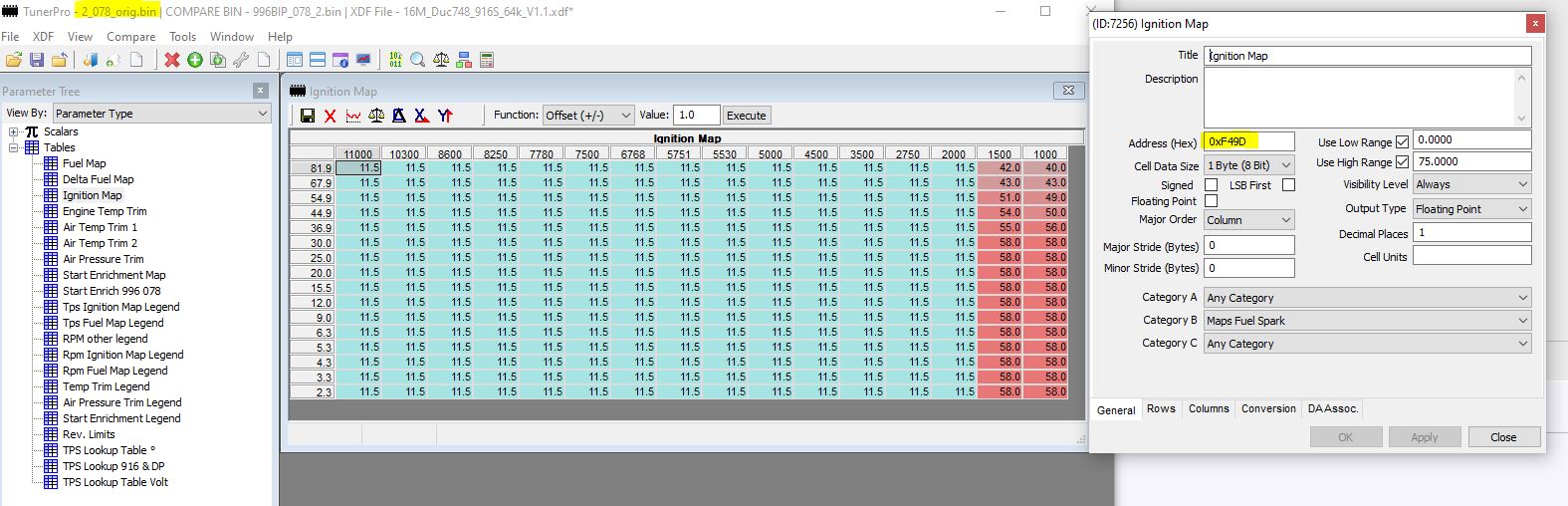Click the scales compare icon in Ignition Map toolbar
This screenshot has width=1568, height=506.
376,116
